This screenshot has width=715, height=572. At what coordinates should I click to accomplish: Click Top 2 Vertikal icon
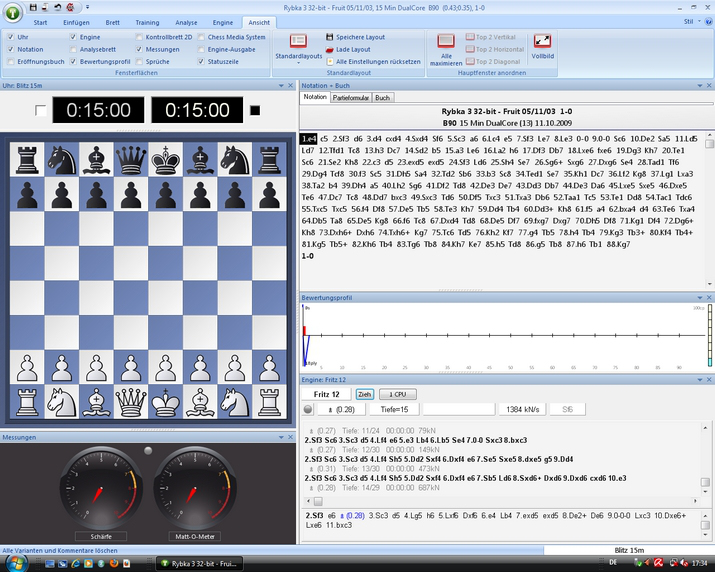[470, 37]
